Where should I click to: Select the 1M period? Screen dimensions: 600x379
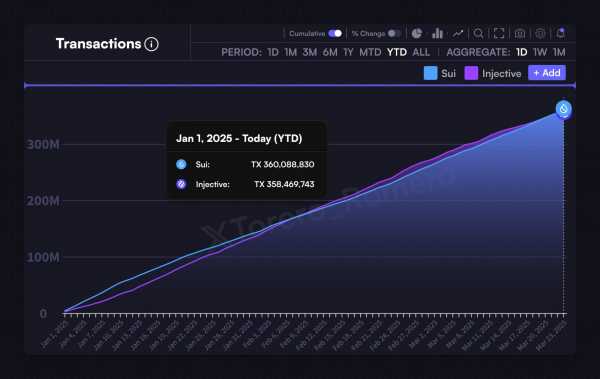(290, 52)
